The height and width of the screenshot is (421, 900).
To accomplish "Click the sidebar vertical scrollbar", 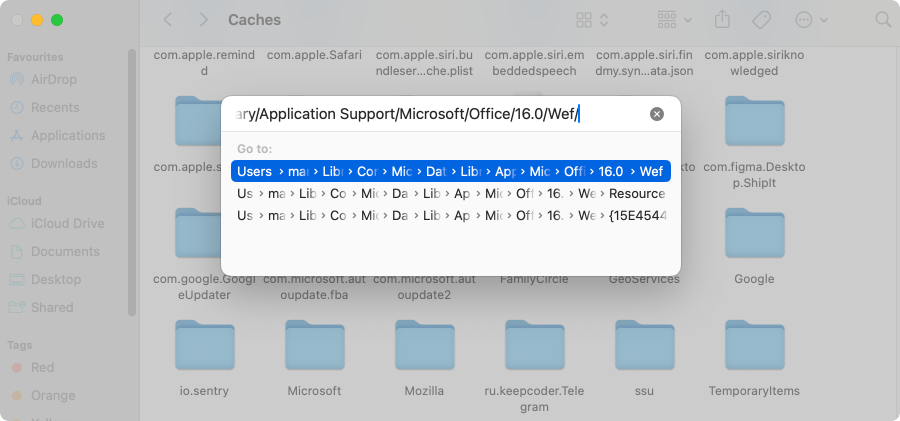I will [x=132, y=183].
